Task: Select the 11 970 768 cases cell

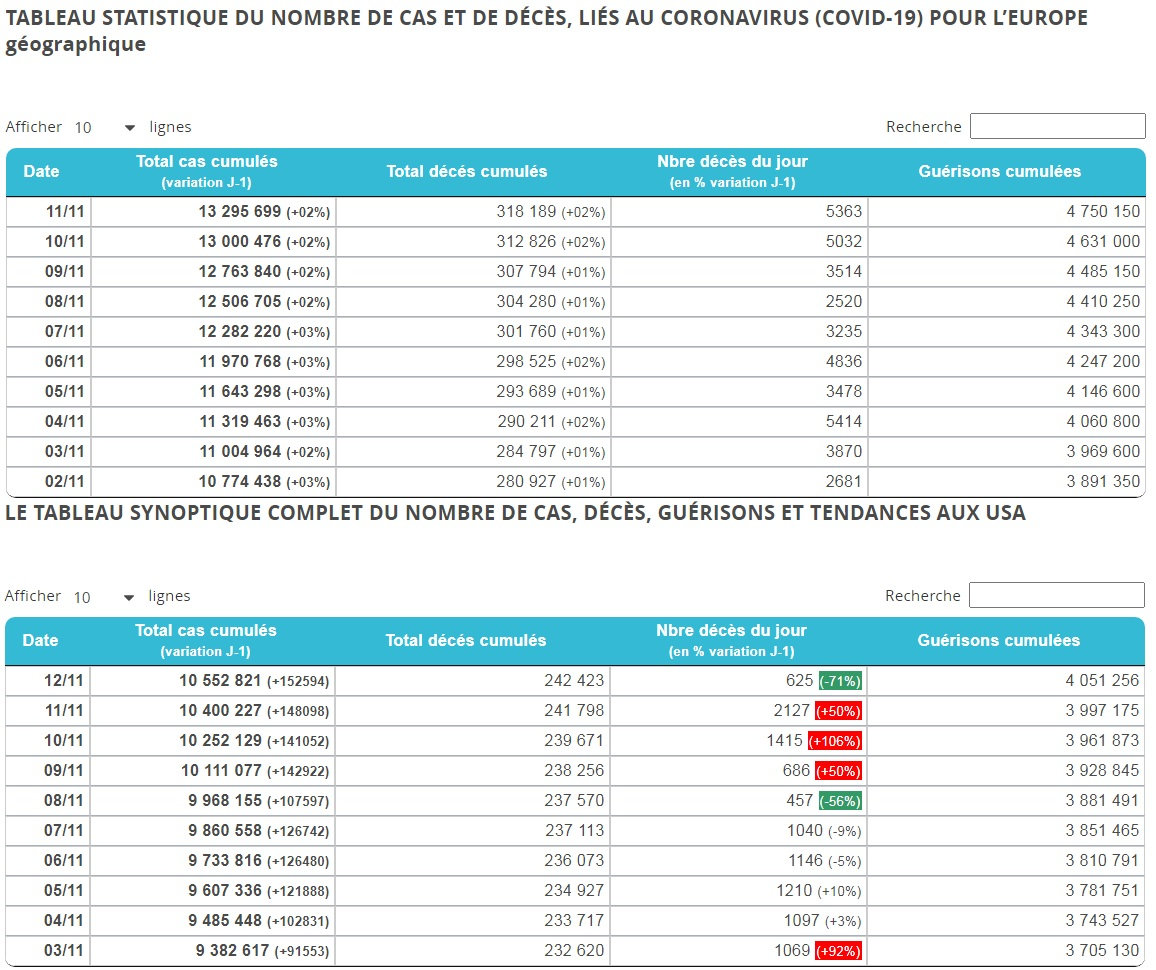Action: [x=213, y=362]
